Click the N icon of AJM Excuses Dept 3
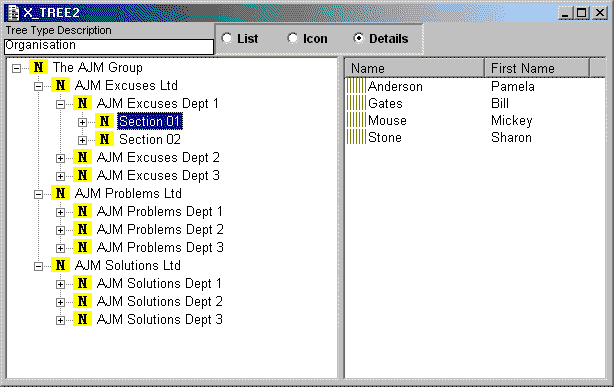614x387 pixels. pyautogui.click(x=82, y=175)
